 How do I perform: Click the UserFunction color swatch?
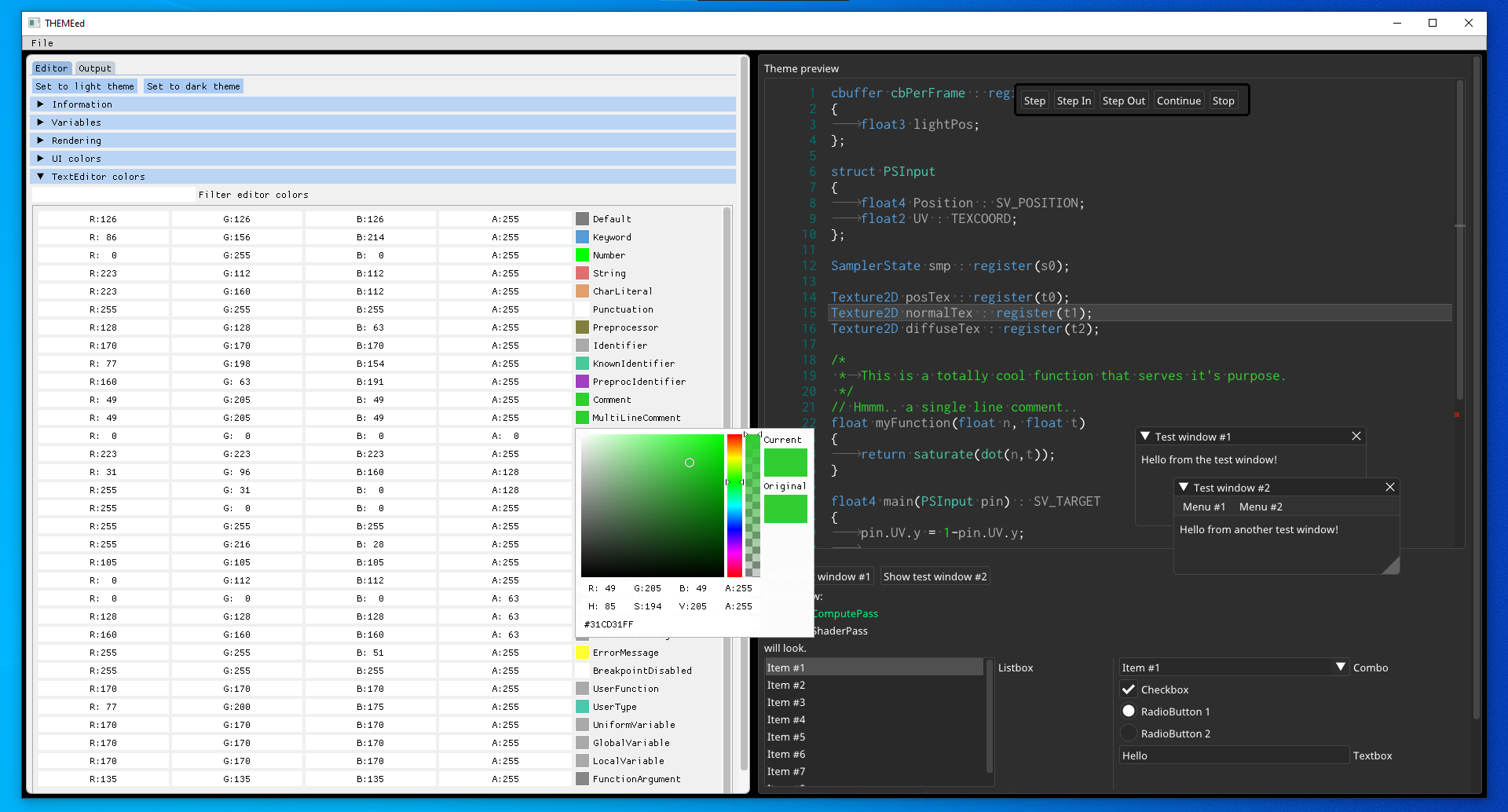coord(582,689)
